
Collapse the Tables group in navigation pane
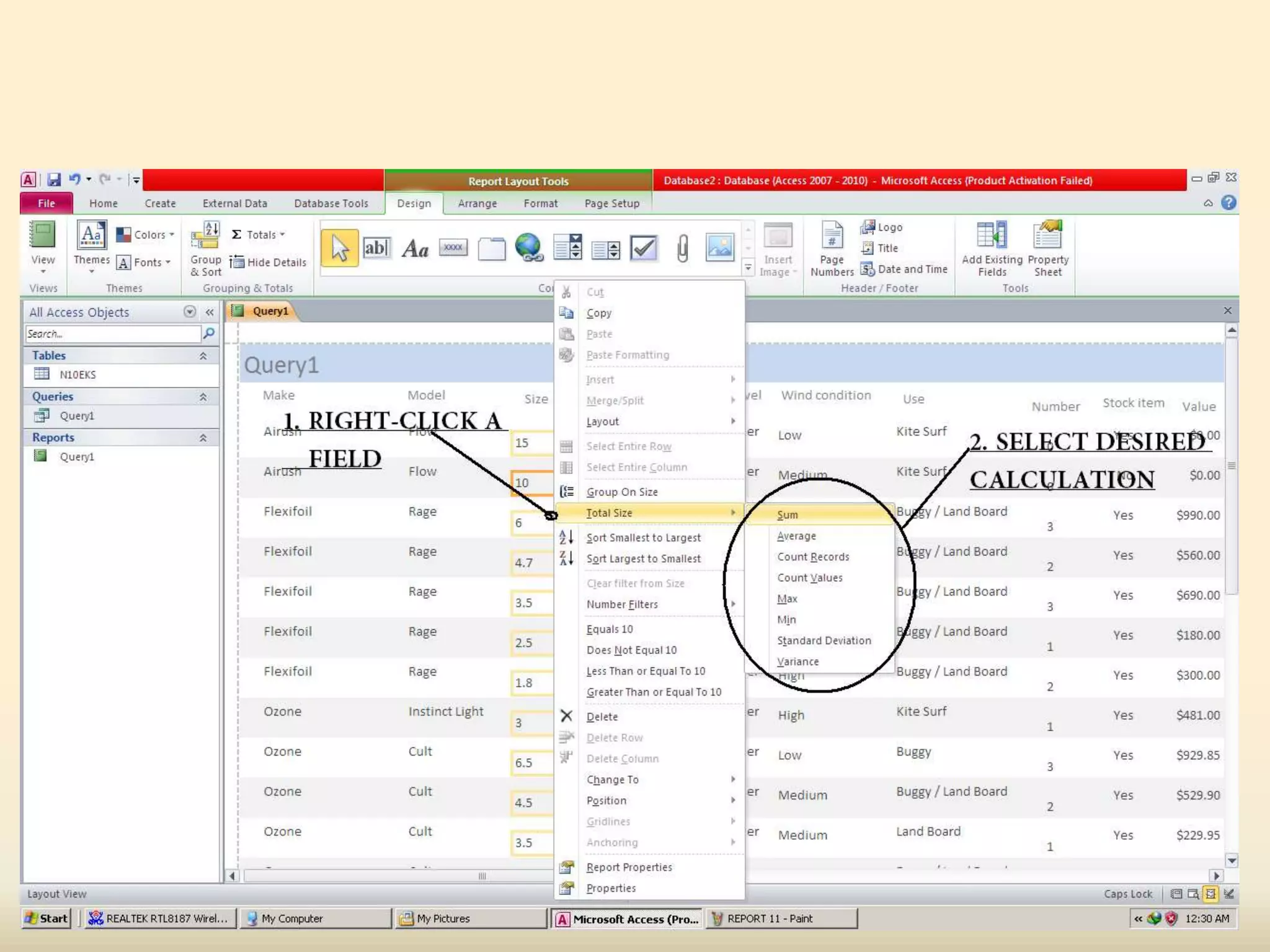203,356
